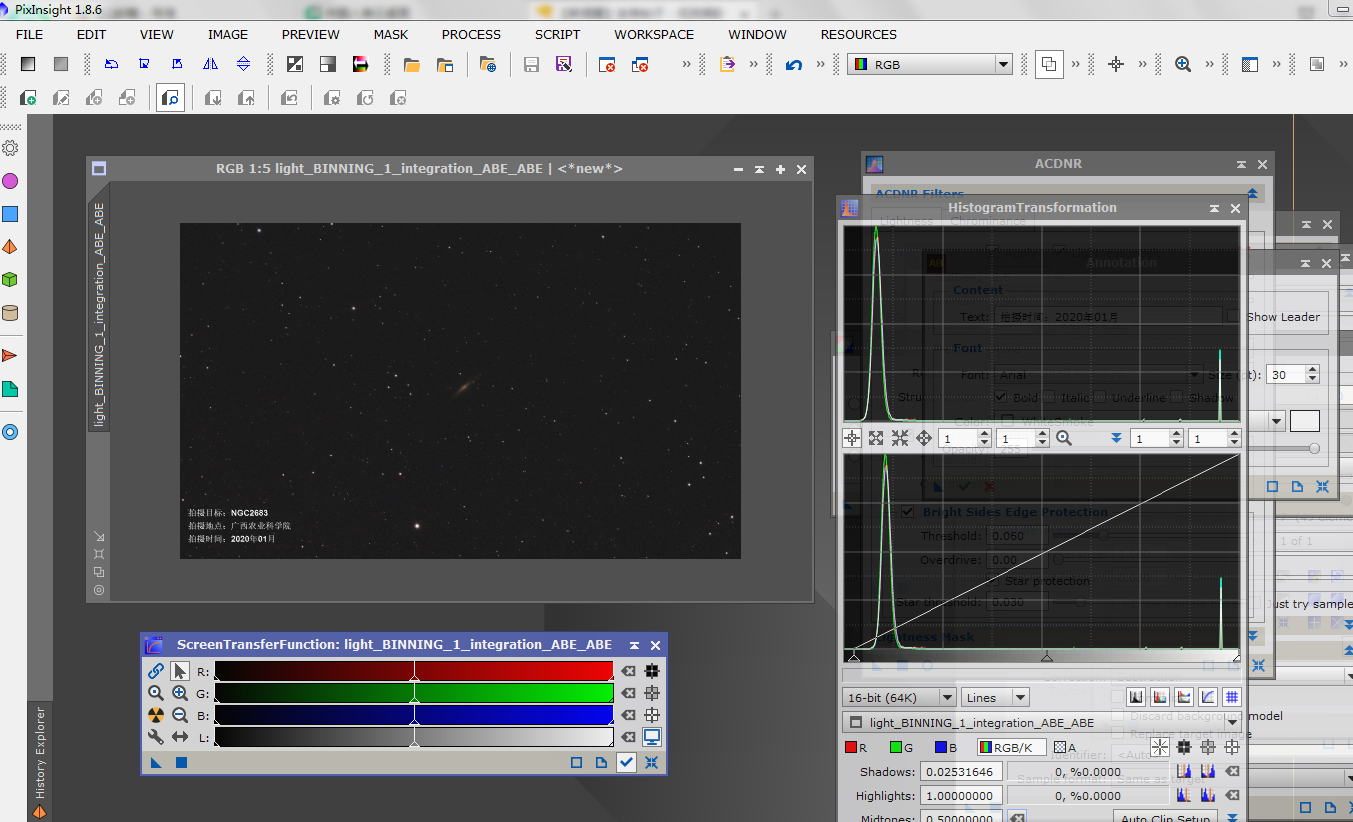Image resolution: width=1353 pixels, height=822 pixels.
Task: Select the B channel in HistogramTransformation
Action: [946, 747]
